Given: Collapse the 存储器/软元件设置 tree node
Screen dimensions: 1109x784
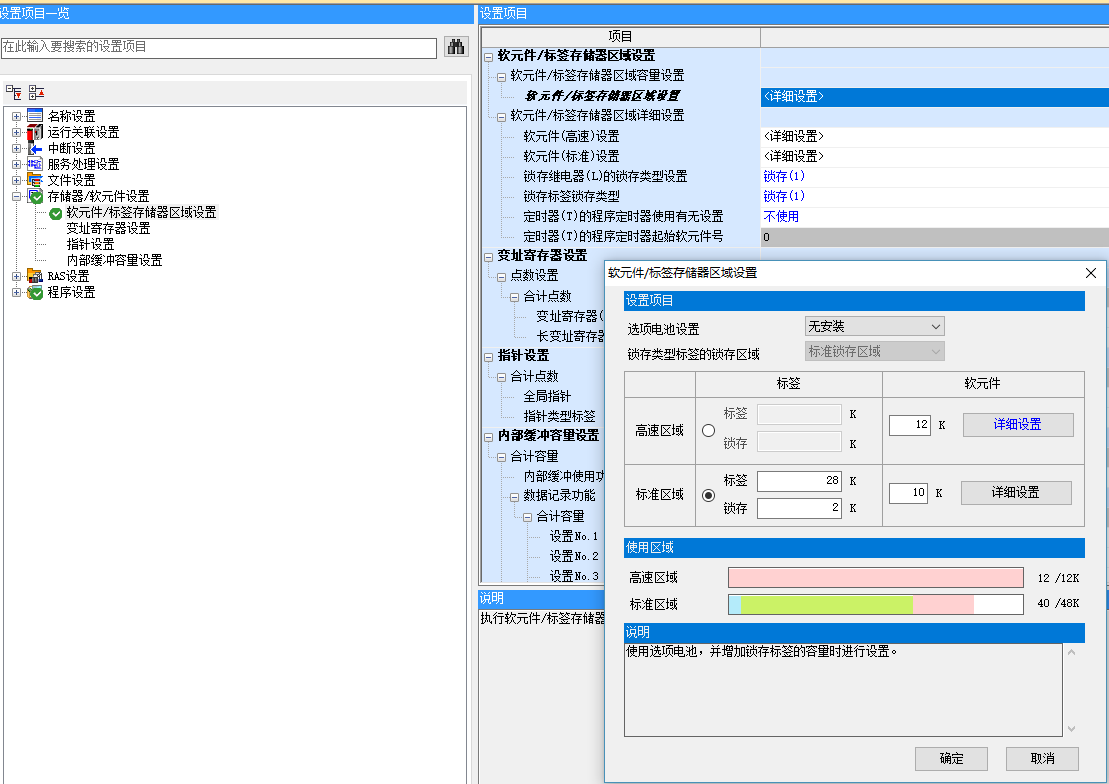Looking at the screenshot, I should pyautogui.click(x=16, y=196).
